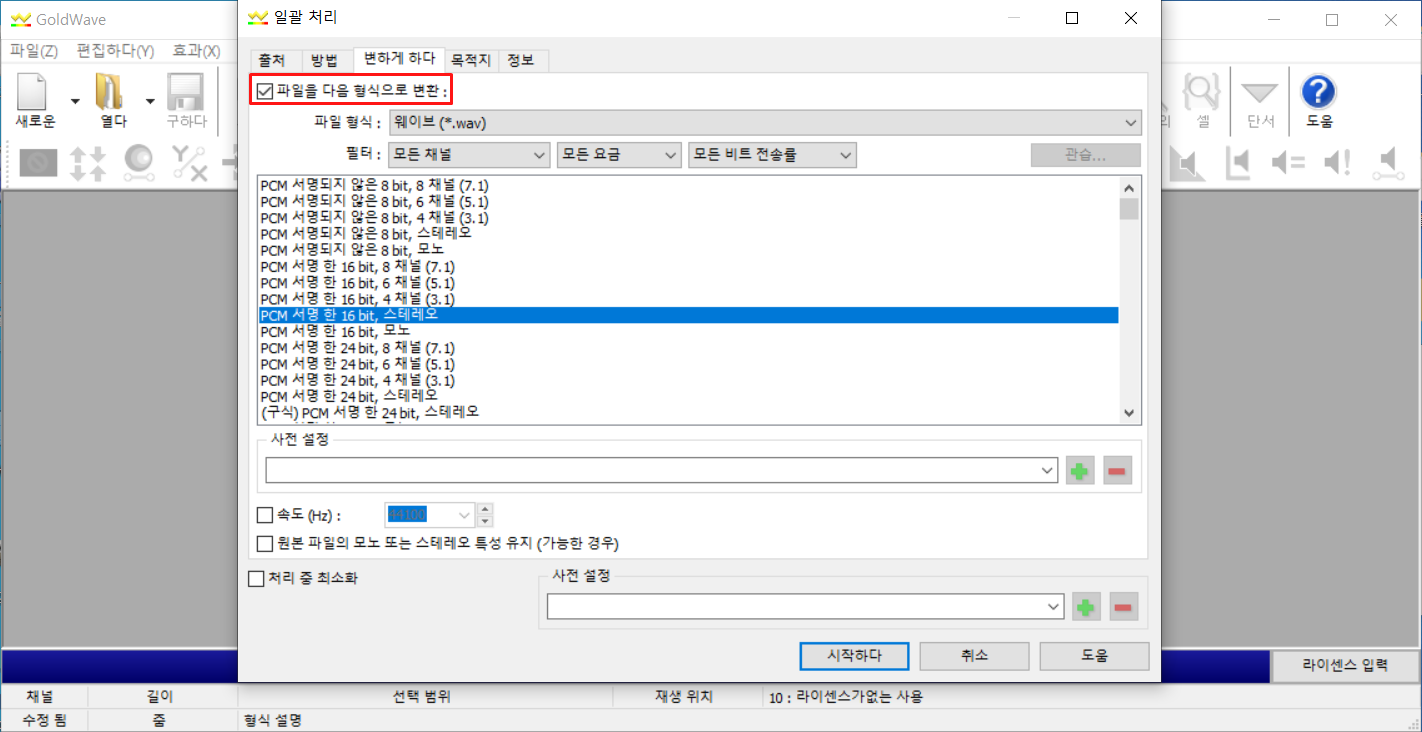Viewport: 1422px width, 732px height.
Task: Select PCM 서명 한 16 bit, 스테레오
Action: click(689, 314)
